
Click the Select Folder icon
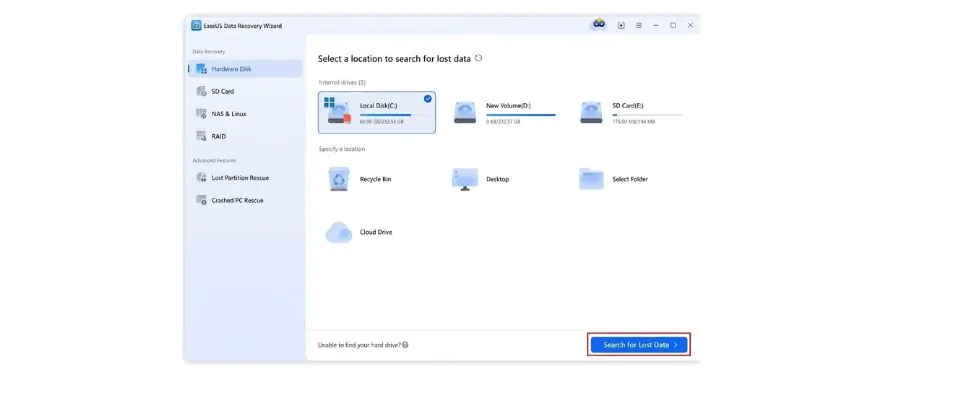click(591, 179)
